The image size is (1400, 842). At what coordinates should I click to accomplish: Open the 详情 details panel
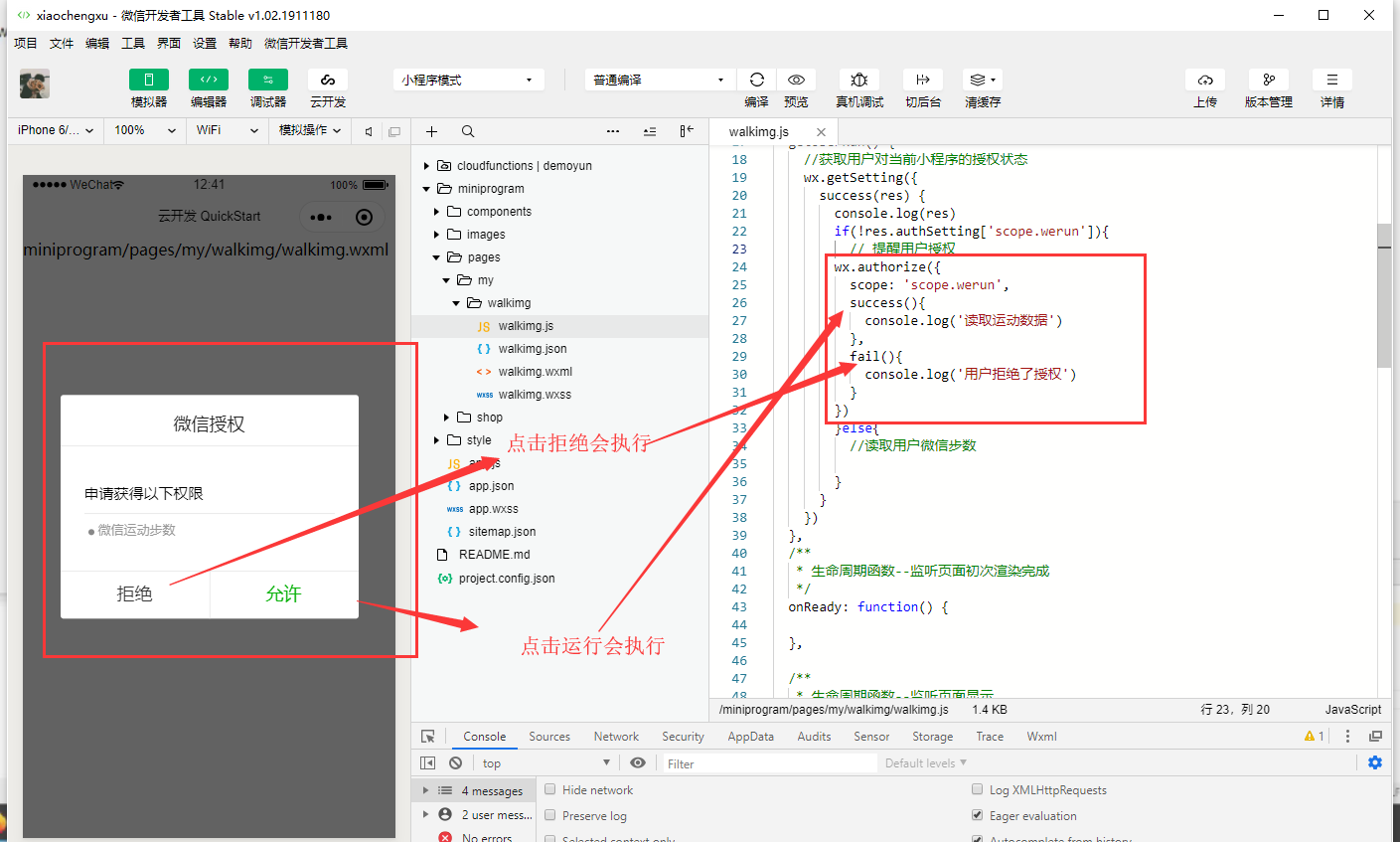tap(1332, 80)
